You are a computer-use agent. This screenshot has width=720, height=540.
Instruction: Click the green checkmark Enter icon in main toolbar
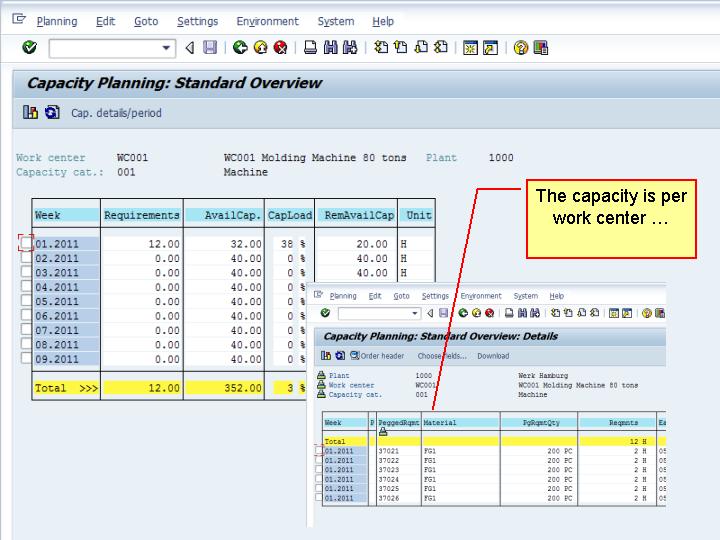tap(29, 47)
